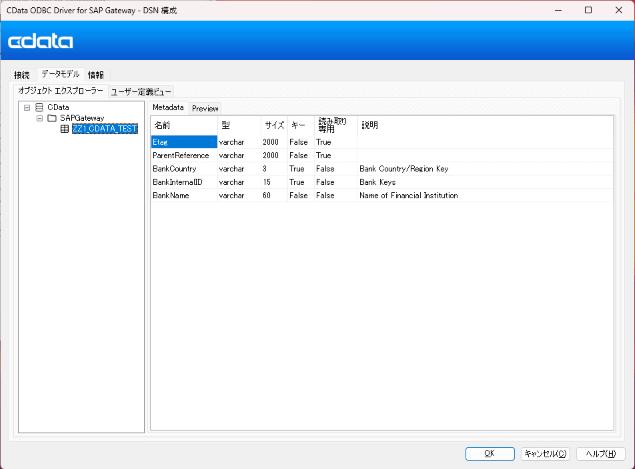Click read-only True in Etag row
The image size is (635, 469).
[324, 142]
